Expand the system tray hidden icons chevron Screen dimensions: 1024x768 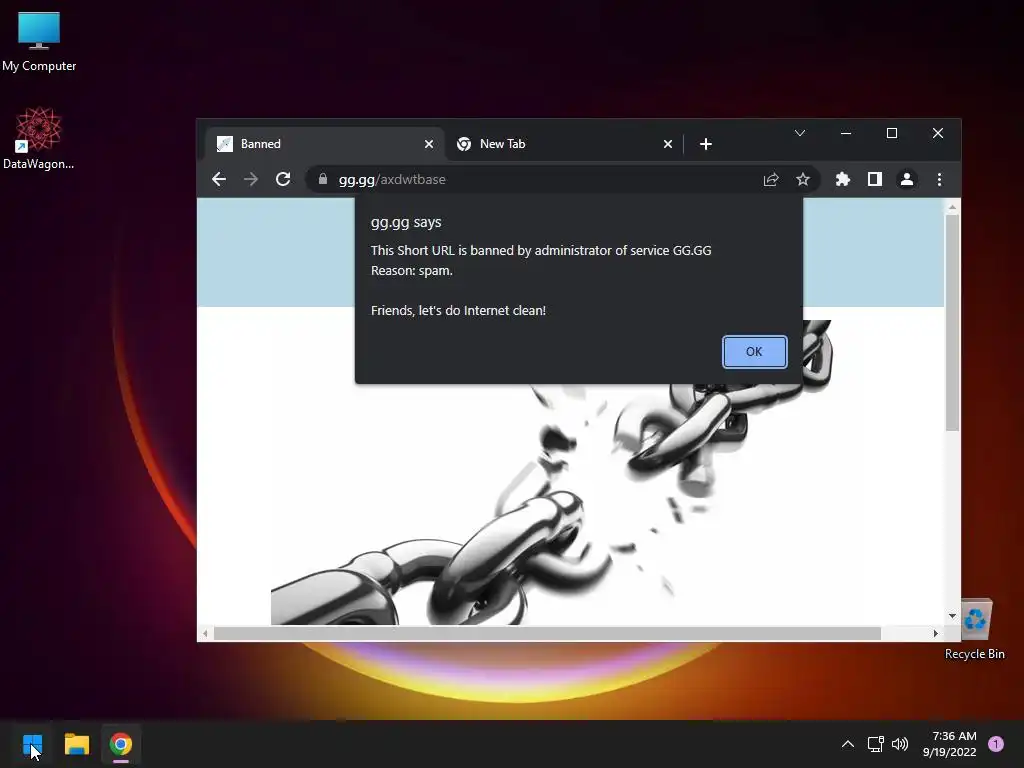[848, 744]
